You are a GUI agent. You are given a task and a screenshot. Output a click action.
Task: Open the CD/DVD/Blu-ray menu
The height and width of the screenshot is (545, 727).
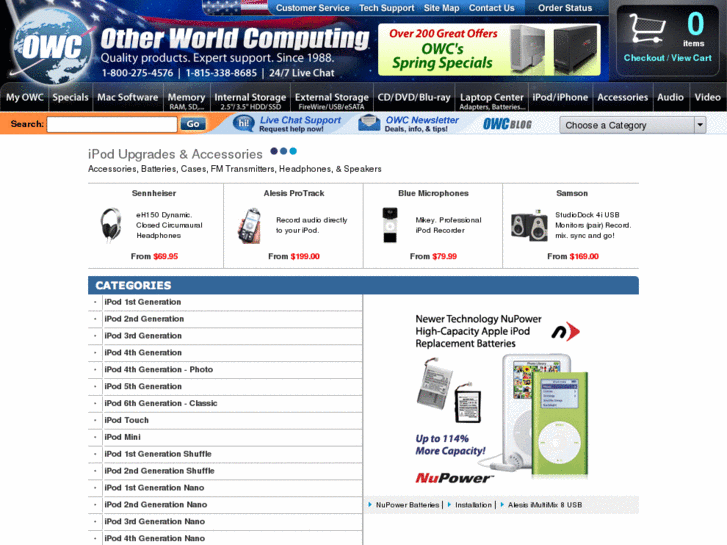click(x=414, y=97)
